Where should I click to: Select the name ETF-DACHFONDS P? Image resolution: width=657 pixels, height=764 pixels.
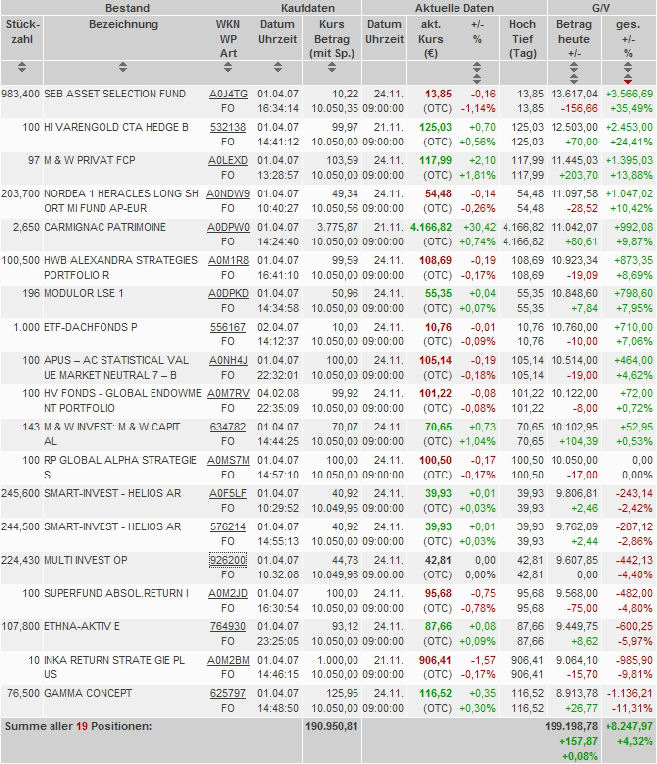(91, 327)
